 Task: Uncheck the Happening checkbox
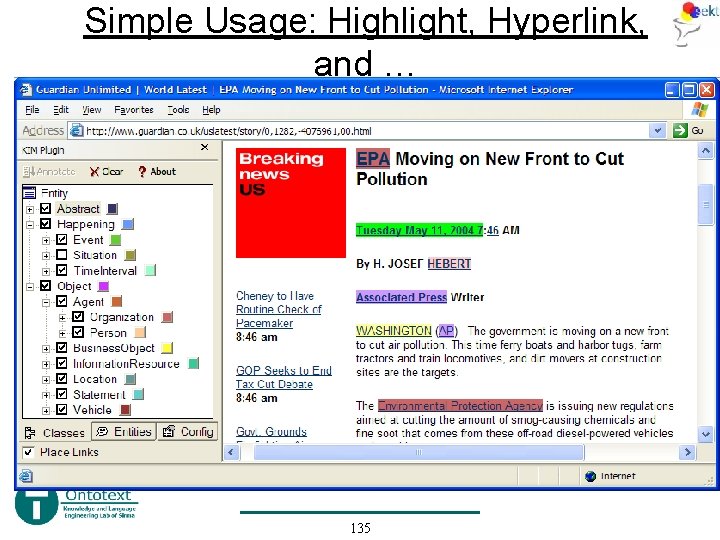[x=45, y=224]
